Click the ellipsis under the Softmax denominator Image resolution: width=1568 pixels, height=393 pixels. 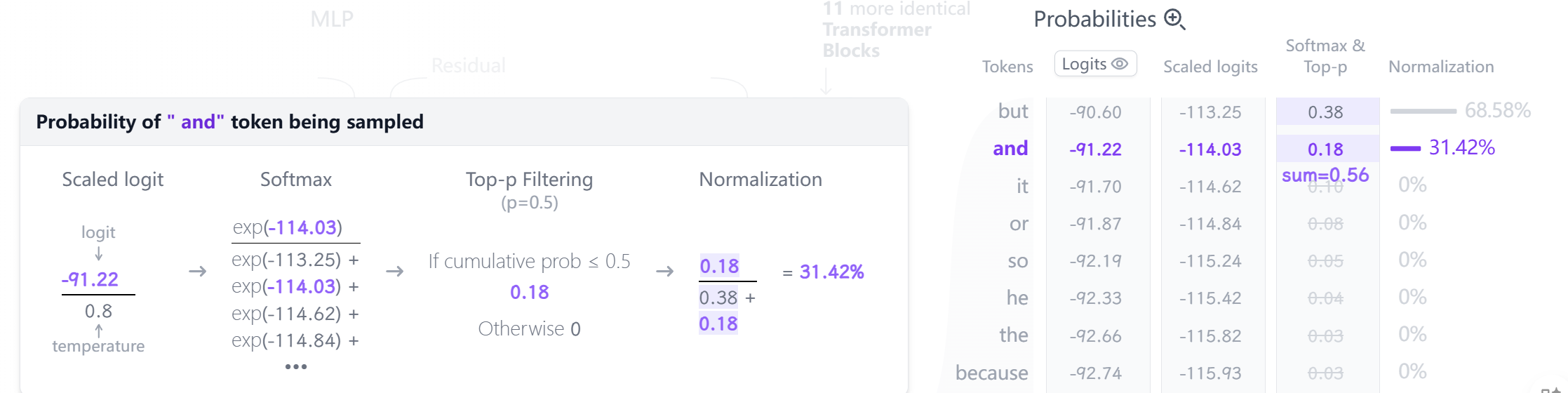(x=295, y=366)
